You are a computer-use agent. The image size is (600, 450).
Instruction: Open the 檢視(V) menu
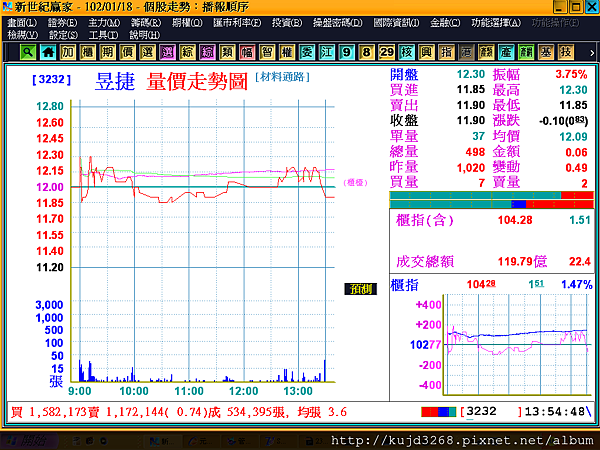[23, 35]
